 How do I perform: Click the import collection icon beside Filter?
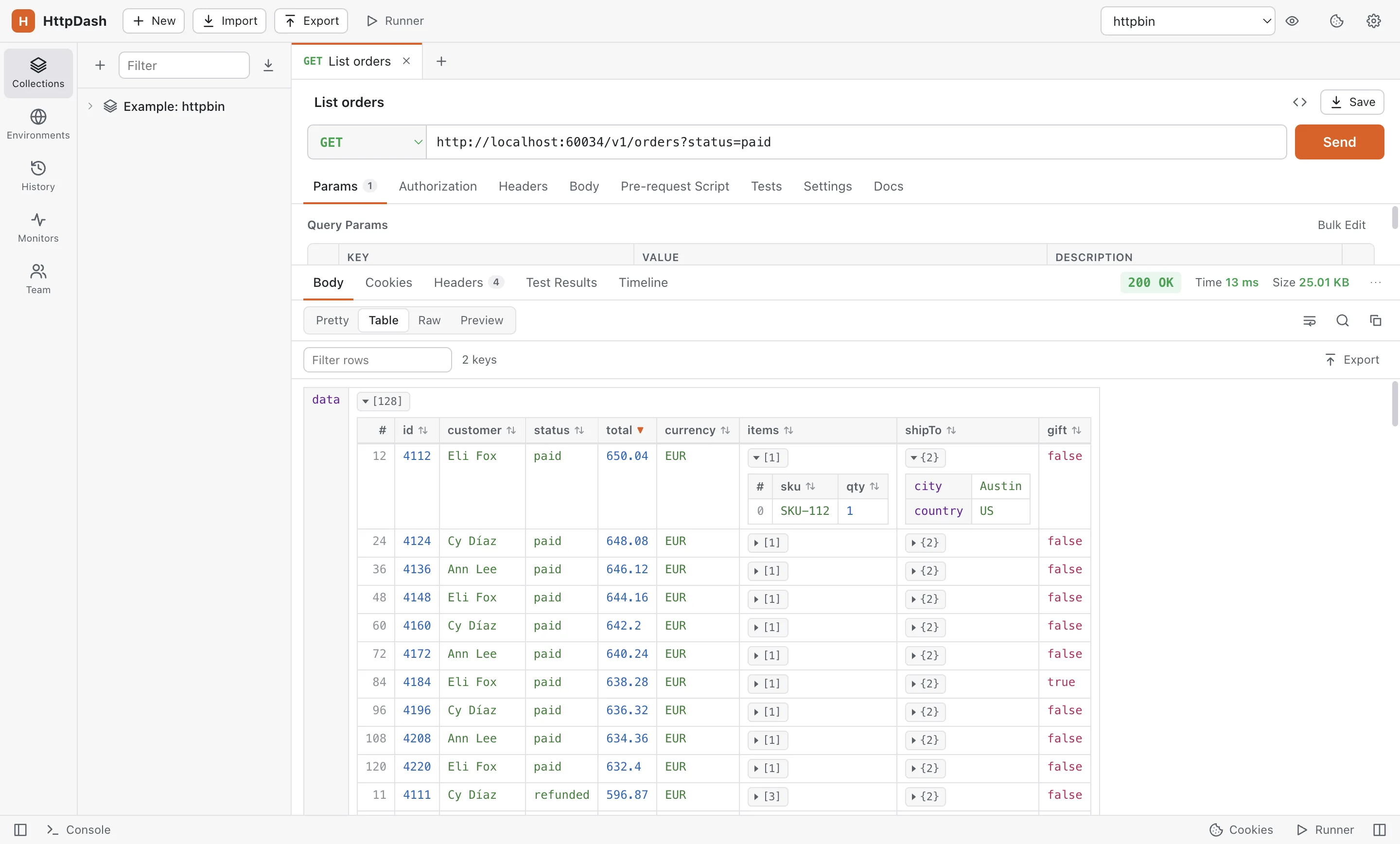pyautogui.click(x=268, y=65)
